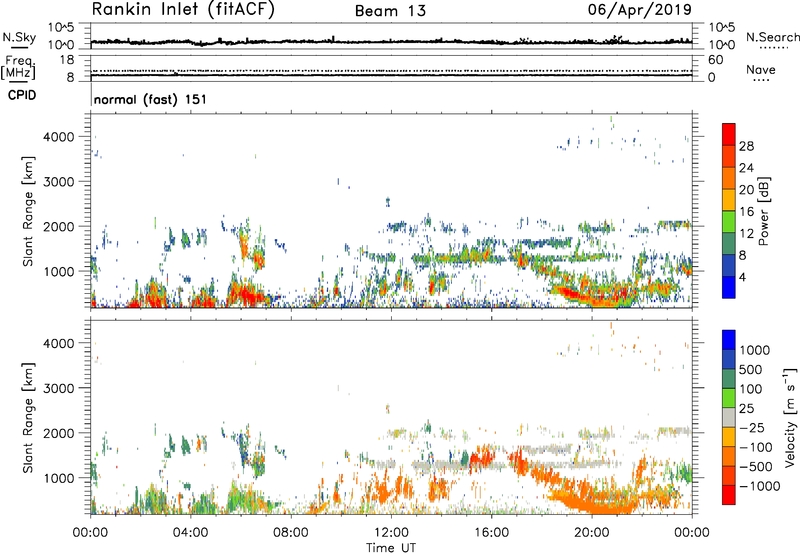This screenshot has width=800, height=554.
Task: Click the Velocity [m s-1] colorbar title
Action: [790, 417]
